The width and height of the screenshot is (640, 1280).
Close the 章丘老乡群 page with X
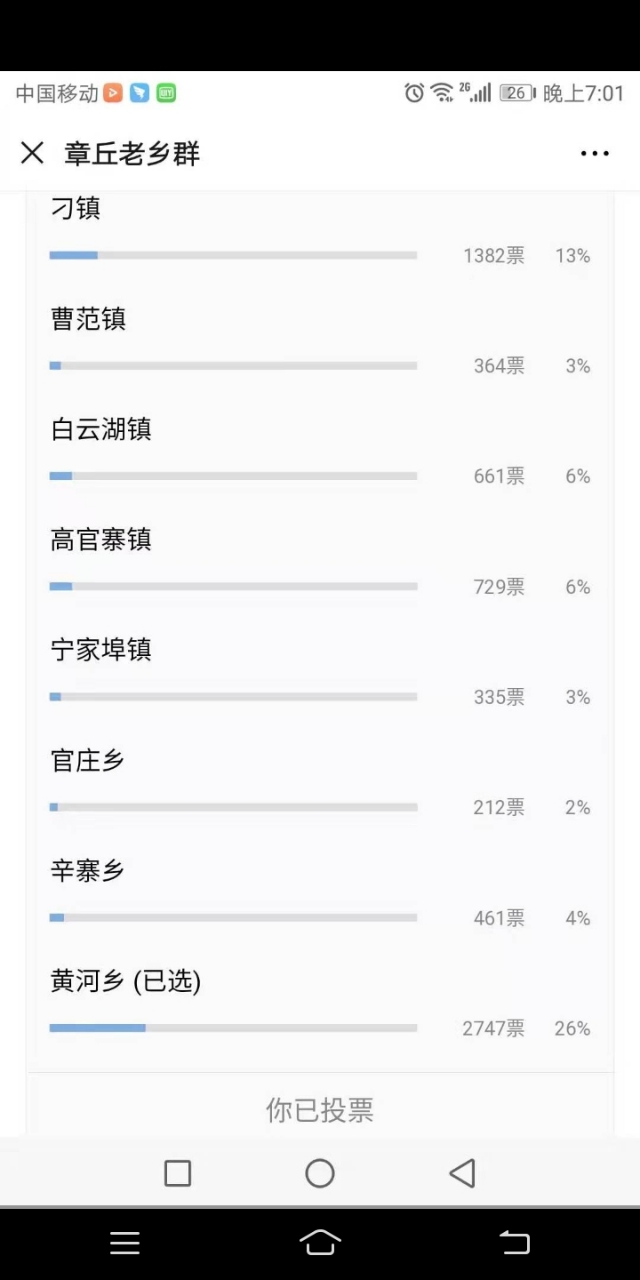(32, 153)
